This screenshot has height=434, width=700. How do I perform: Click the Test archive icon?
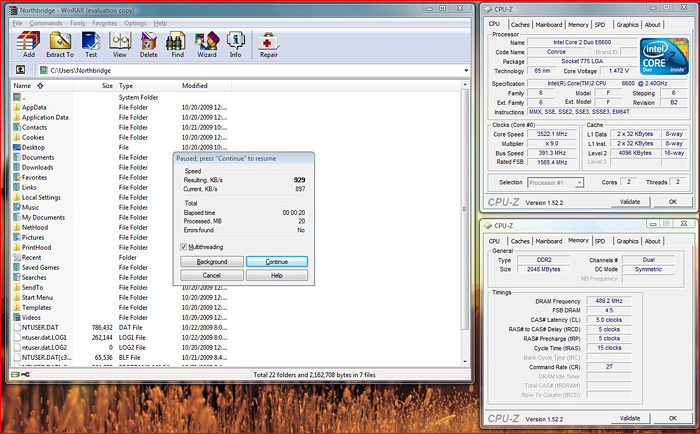tap(91, 41)
